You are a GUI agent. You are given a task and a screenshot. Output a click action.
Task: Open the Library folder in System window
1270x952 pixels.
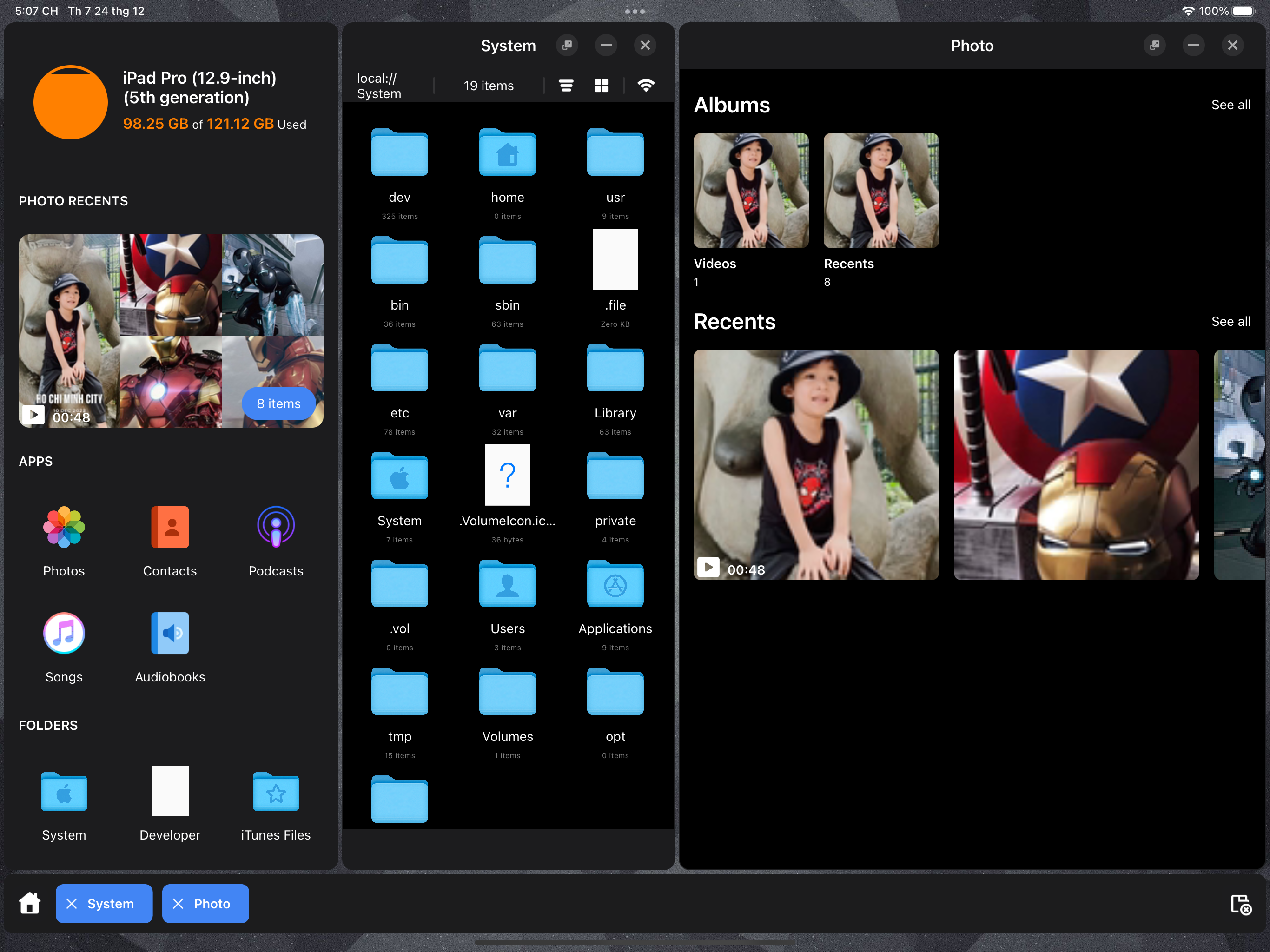coord(615,368)
